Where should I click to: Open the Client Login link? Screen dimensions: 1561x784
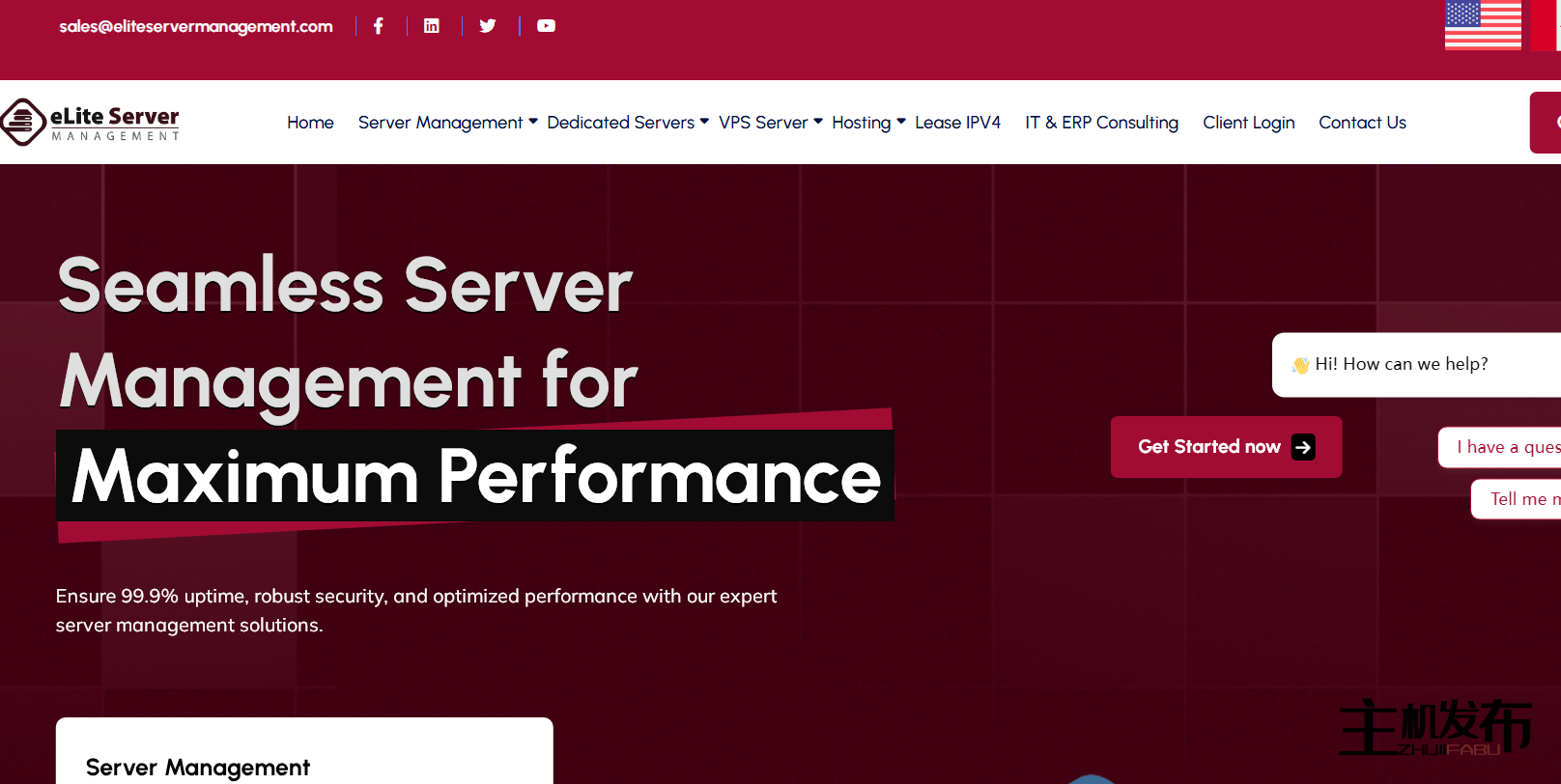(x=1248, y=123)
